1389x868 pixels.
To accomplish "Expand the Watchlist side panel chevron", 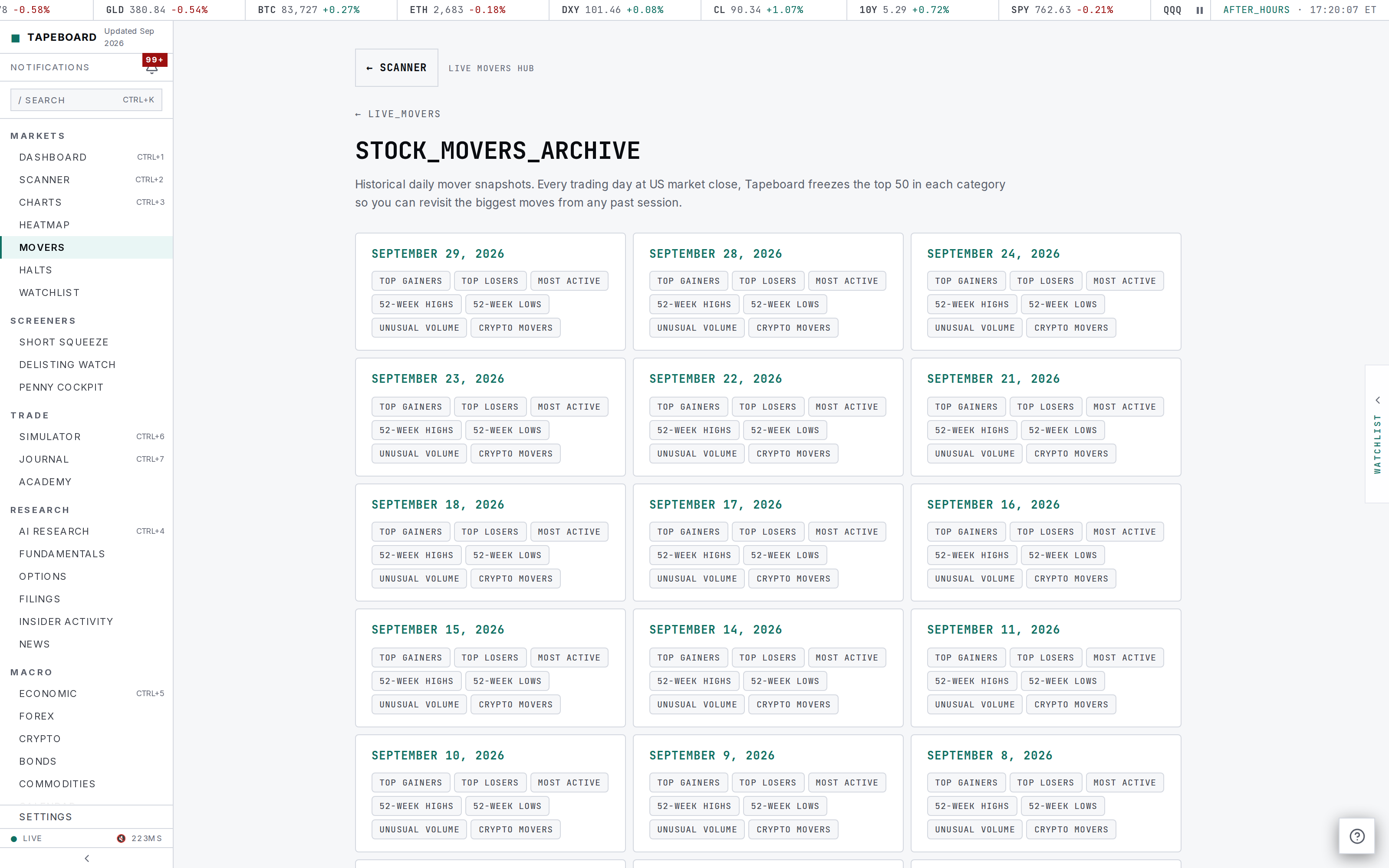I will click(x=1377, y=400).
